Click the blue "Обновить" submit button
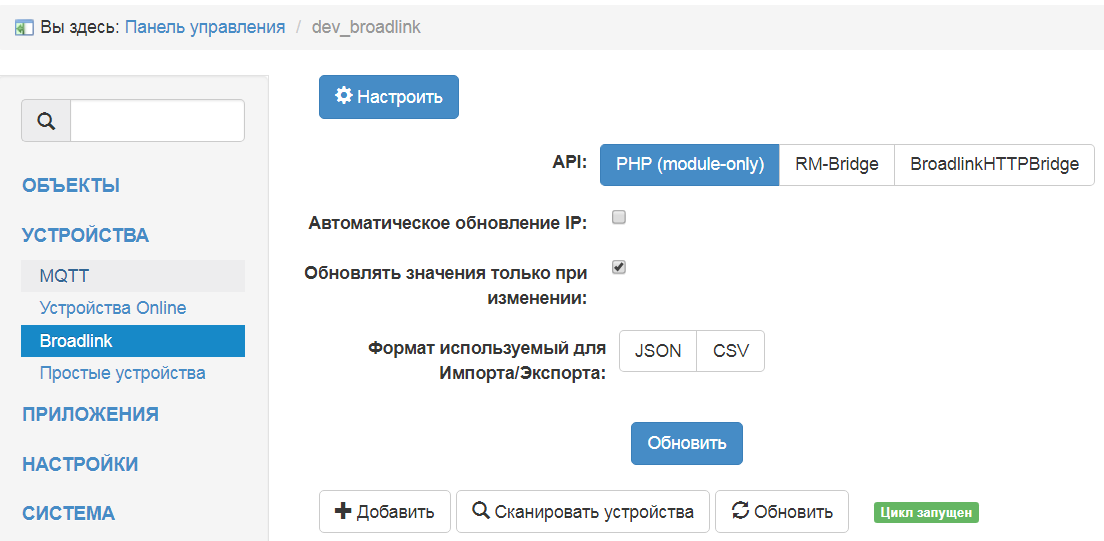 click(x=686, y=443)
